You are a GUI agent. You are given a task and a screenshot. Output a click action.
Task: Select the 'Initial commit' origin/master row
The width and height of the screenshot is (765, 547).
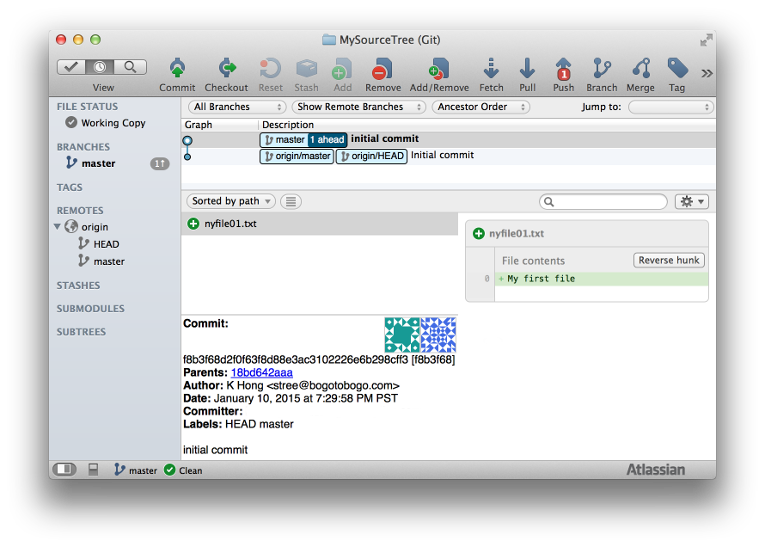448,156
